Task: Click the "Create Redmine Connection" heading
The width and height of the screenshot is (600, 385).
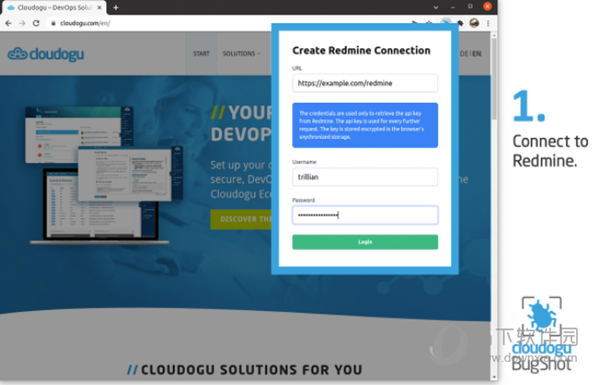Action: [361, 51]
